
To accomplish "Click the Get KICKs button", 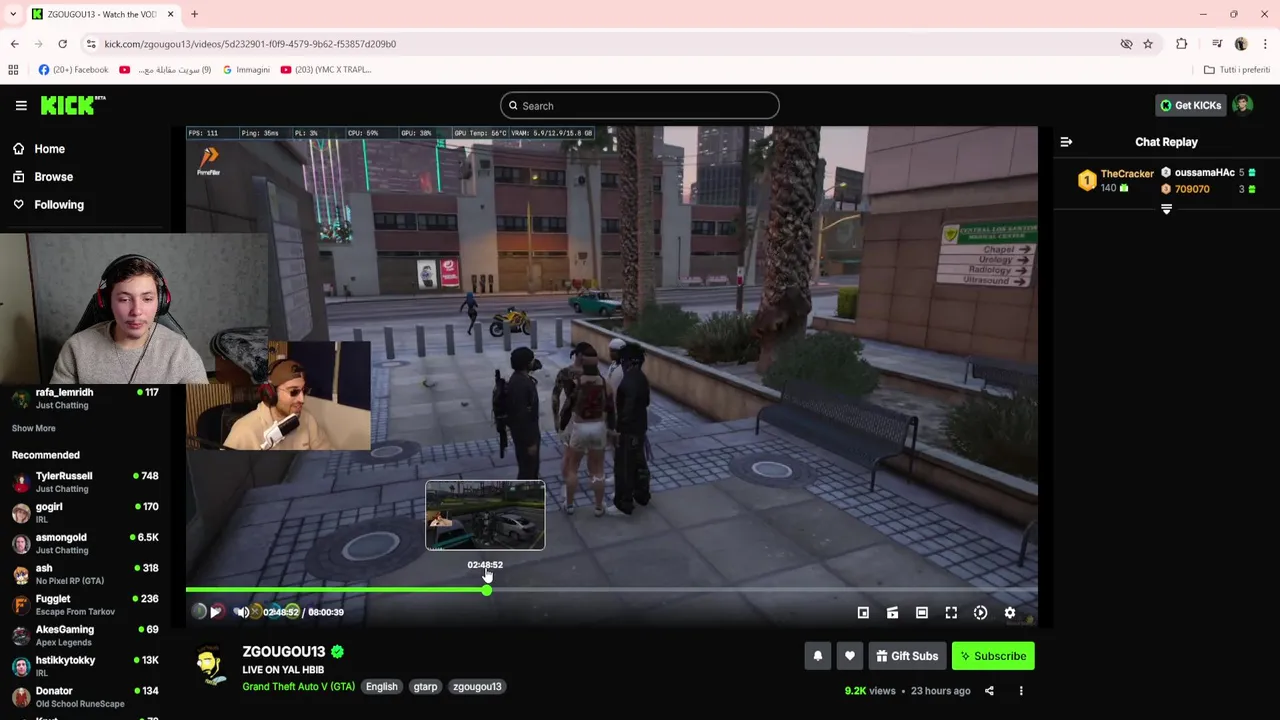I will pyautogui.click(x=1190, y=105).
